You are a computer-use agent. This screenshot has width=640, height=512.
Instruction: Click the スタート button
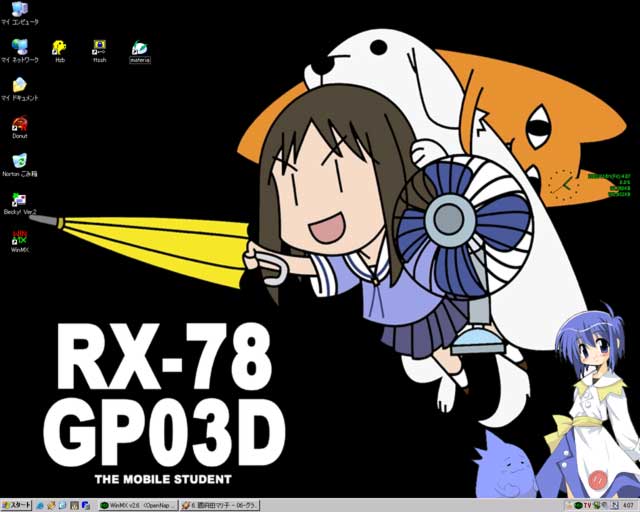[17, 505]
